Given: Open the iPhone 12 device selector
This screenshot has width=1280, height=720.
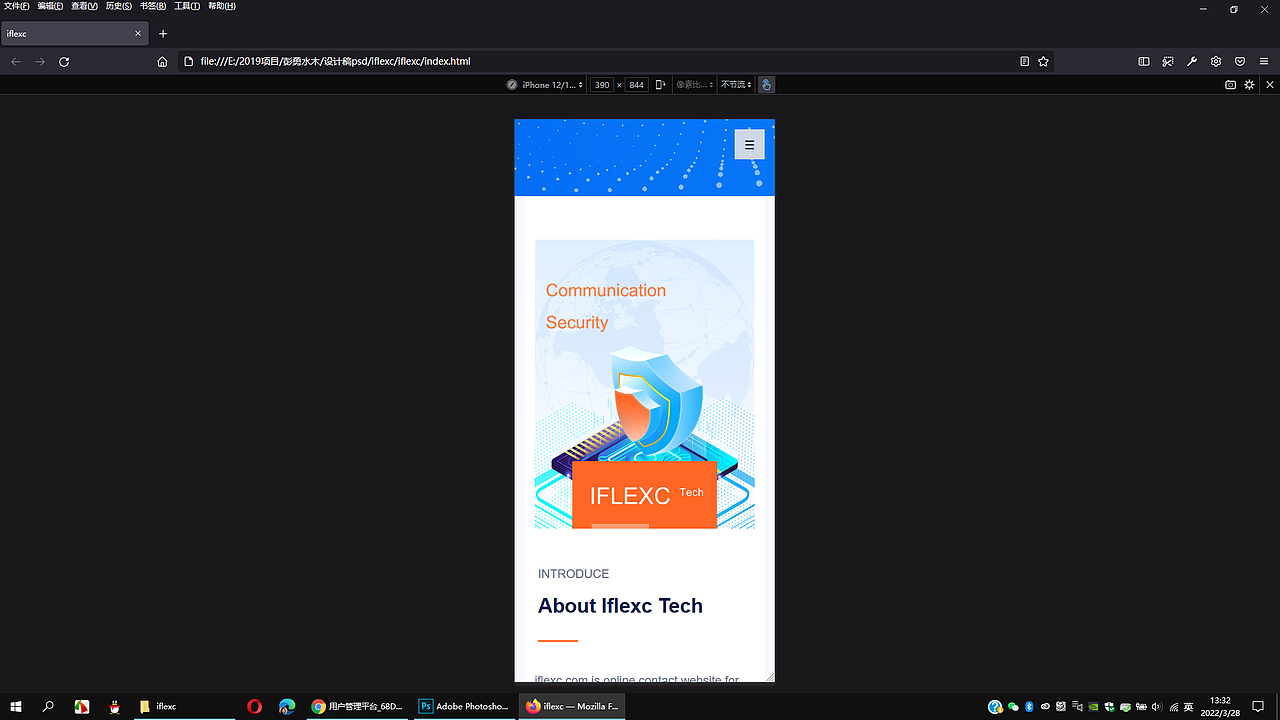Looking at the screenshot, I should tap(545, 85).
